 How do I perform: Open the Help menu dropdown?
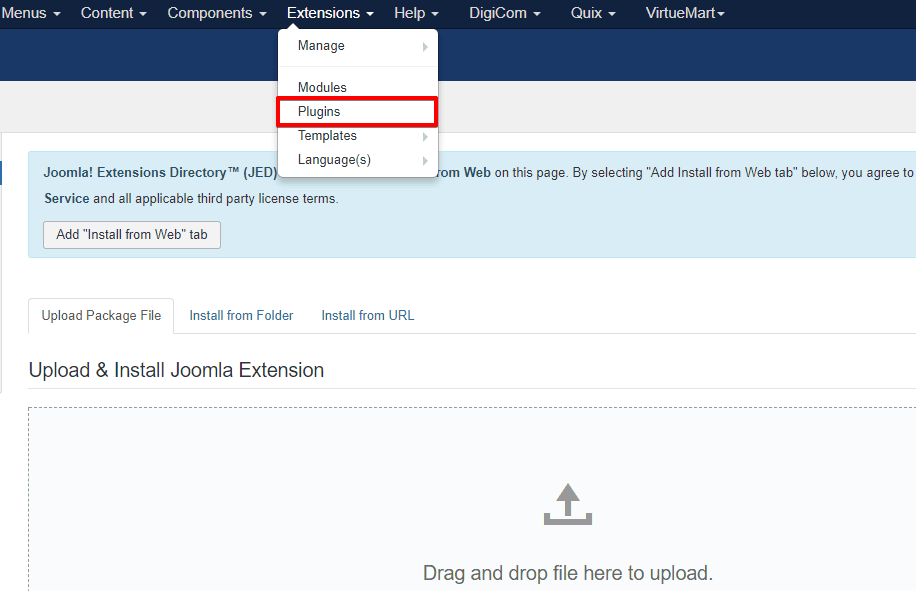coord(416,13)
